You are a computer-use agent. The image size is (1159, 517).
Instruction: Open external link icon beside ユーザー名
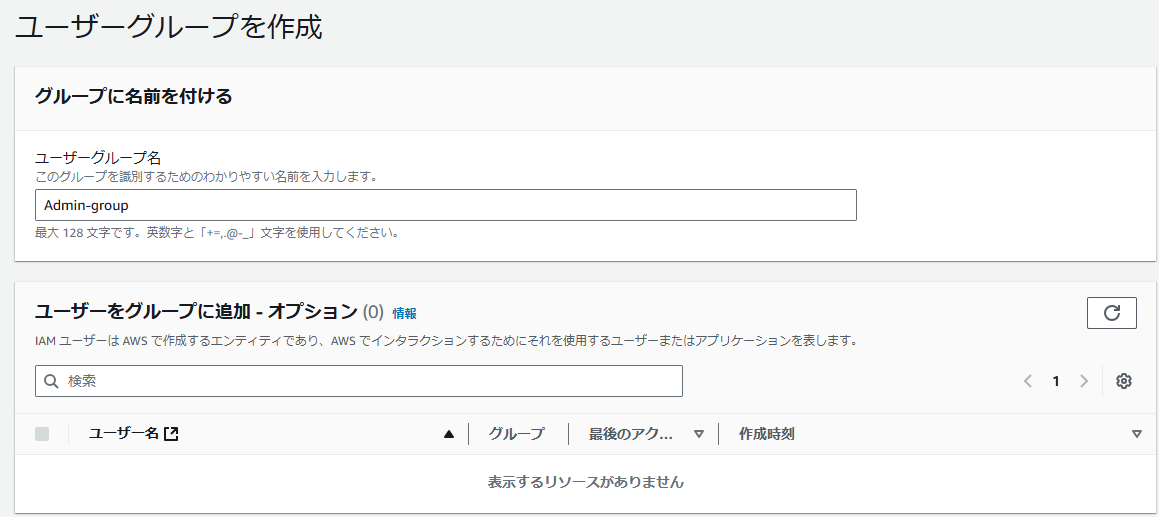(171, 434)
